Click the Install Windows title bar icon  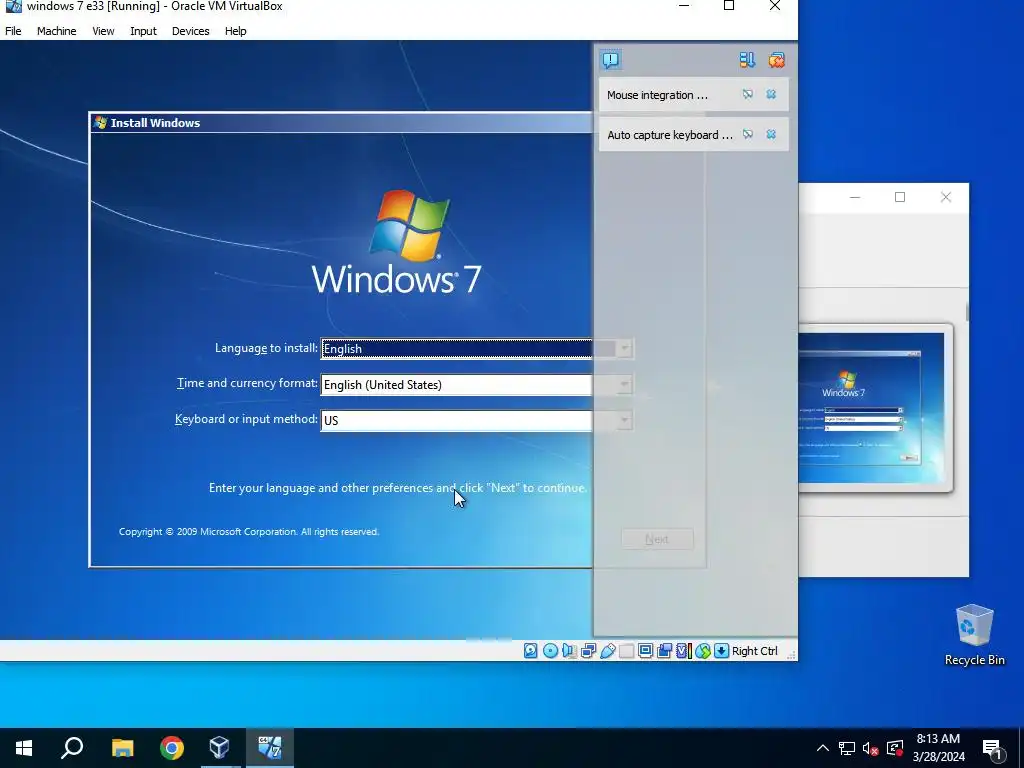coord(100,123)
